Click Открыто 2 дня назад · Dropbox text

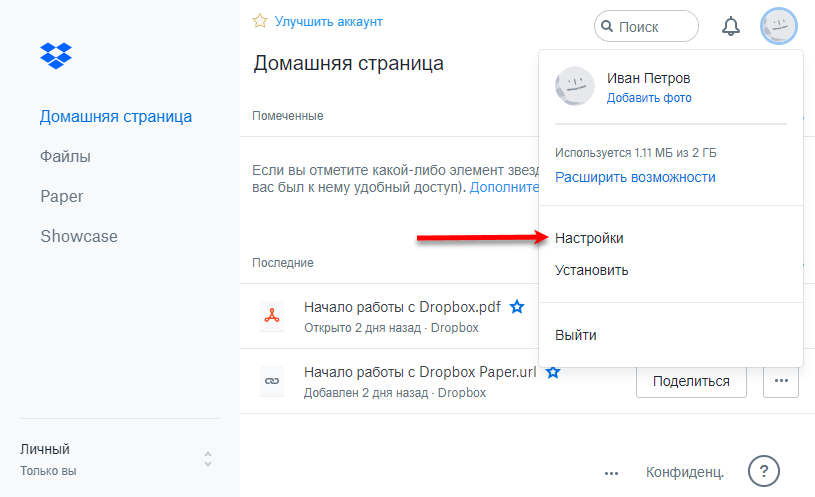(391, 328)
